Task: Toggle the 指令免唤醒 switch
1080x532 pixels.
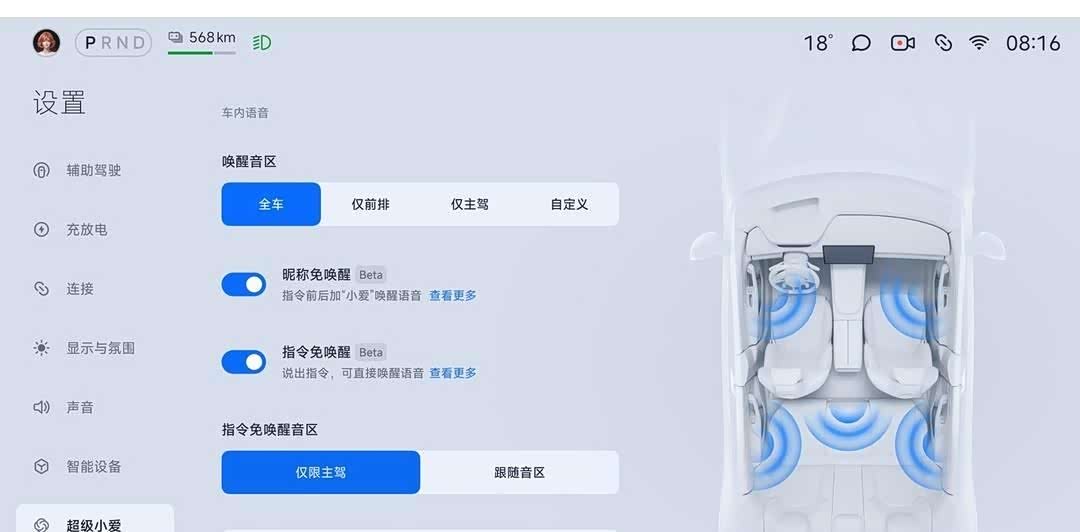Action: click(244, 362)
